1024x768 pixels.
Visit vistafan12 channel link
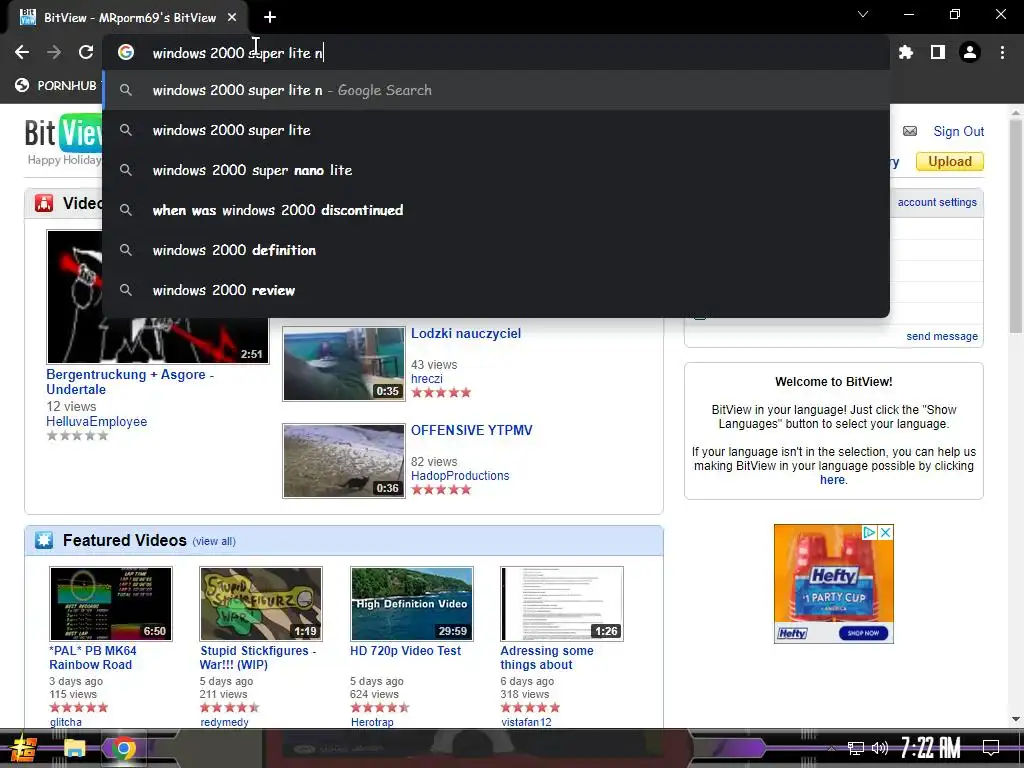click(526, 722)
